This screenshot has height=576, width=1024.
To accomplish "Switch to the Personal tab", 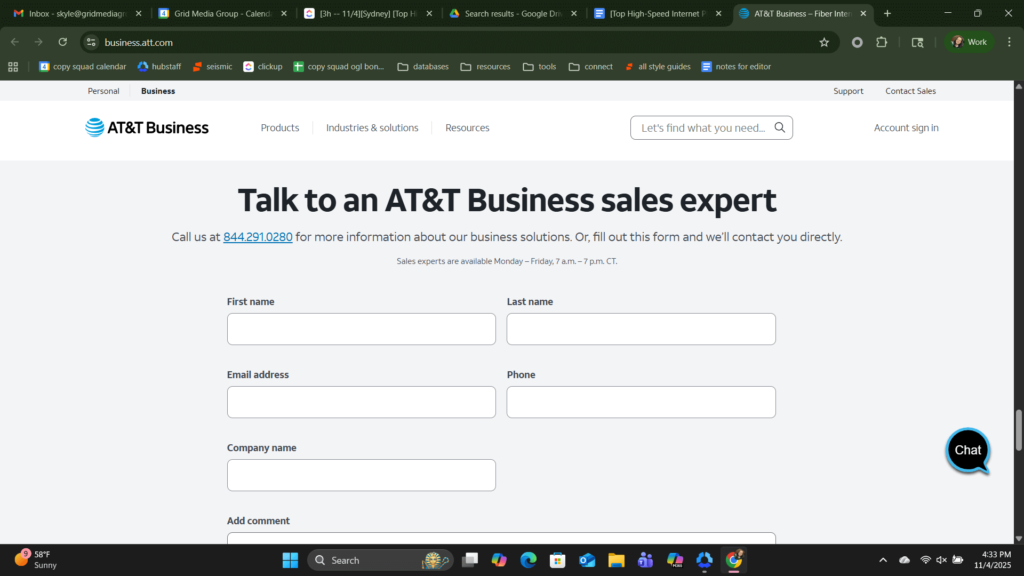I will [103, 91].
